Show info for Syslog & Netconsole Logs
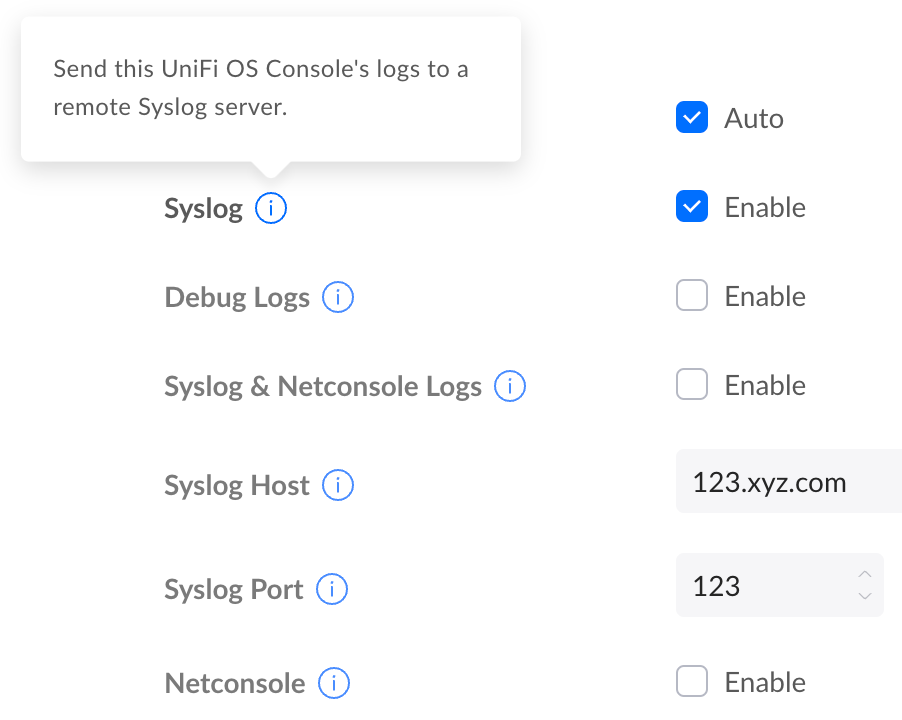Viewport: 902px width, 720px height. (x=510, y=386)
